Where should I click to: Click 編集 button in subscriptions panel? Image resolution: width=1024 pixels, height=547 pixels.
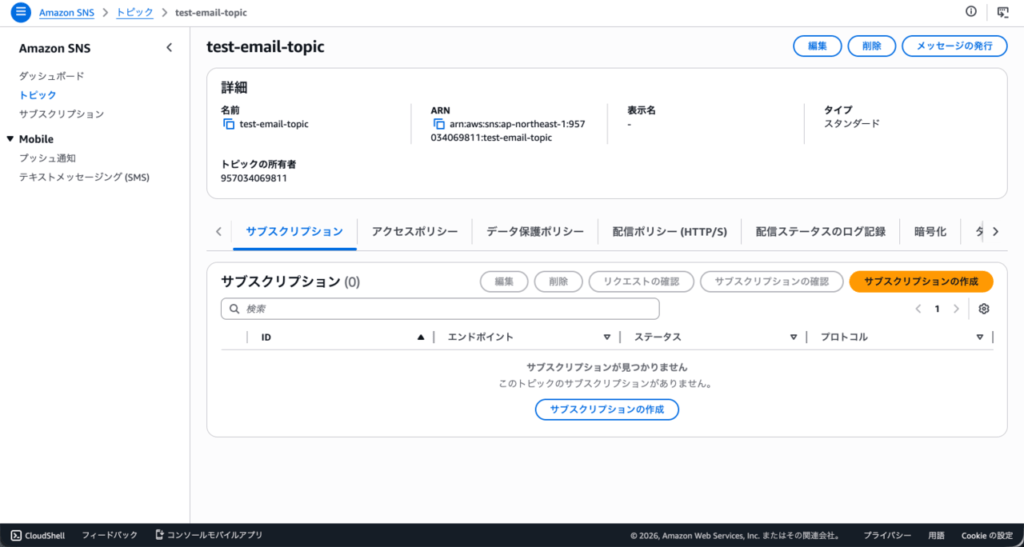504,281
